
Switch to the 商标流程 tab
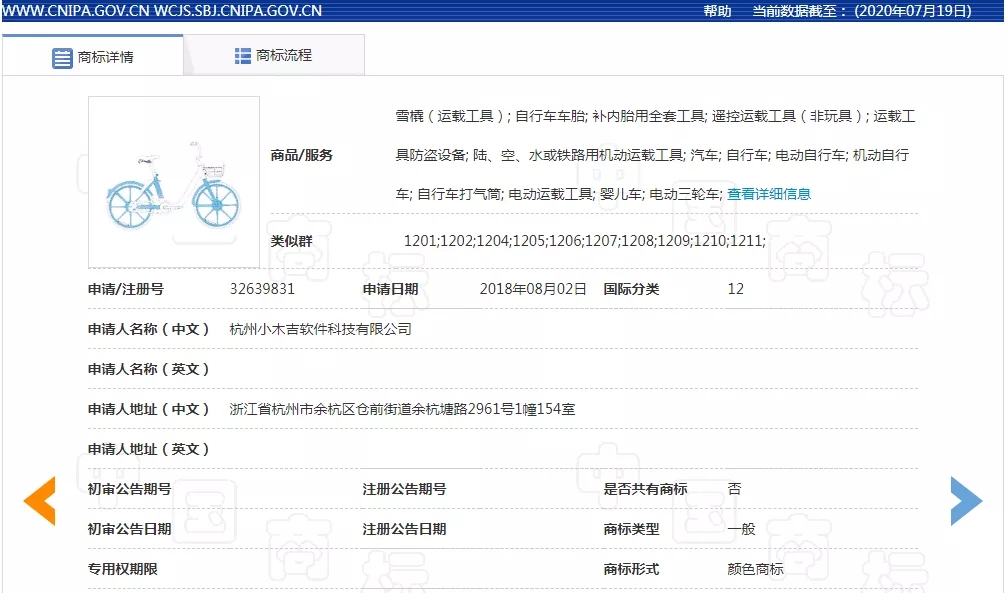point(284,56)
